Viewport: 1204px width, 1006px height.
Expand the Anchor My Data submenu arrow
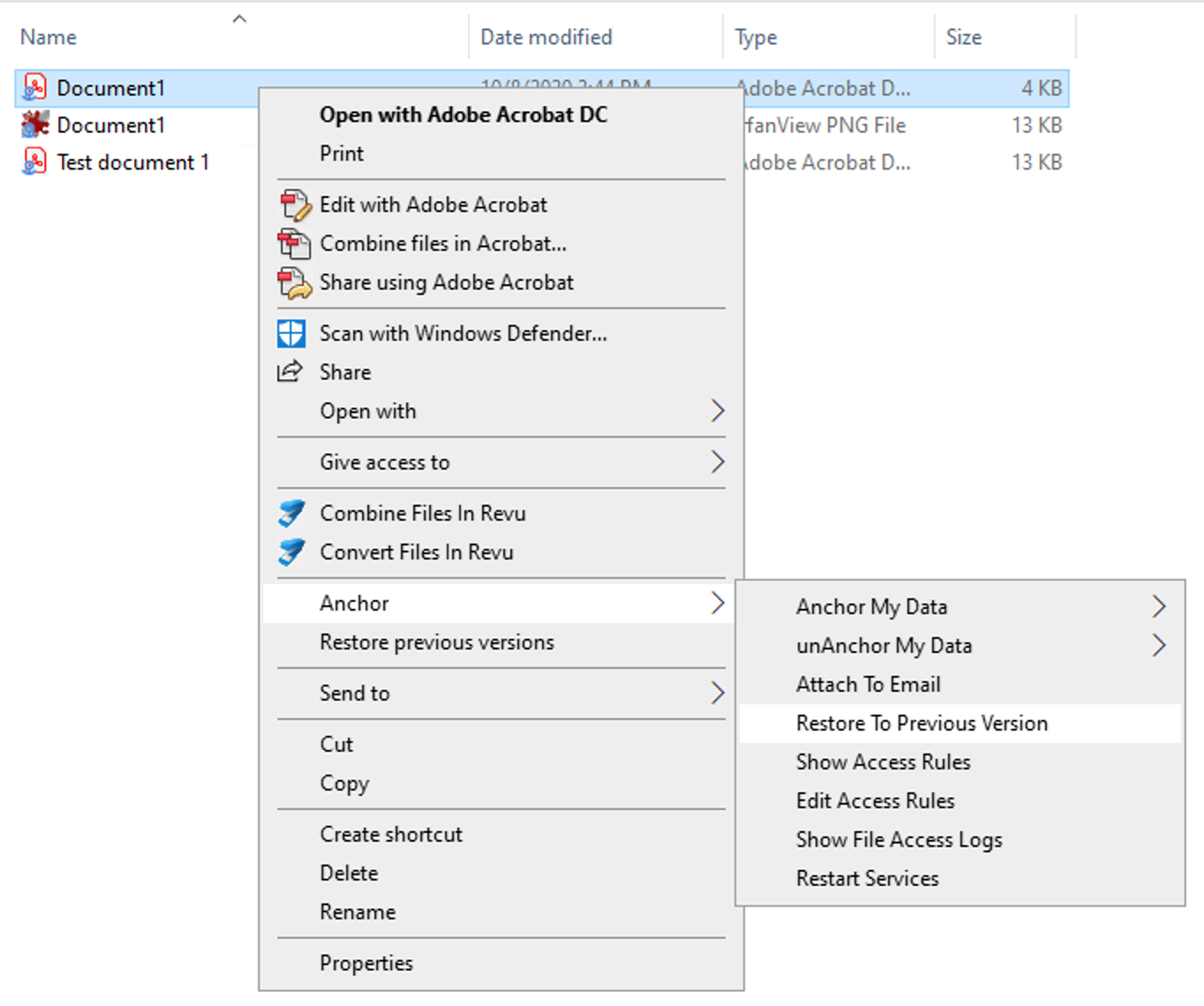point(1159,606)
